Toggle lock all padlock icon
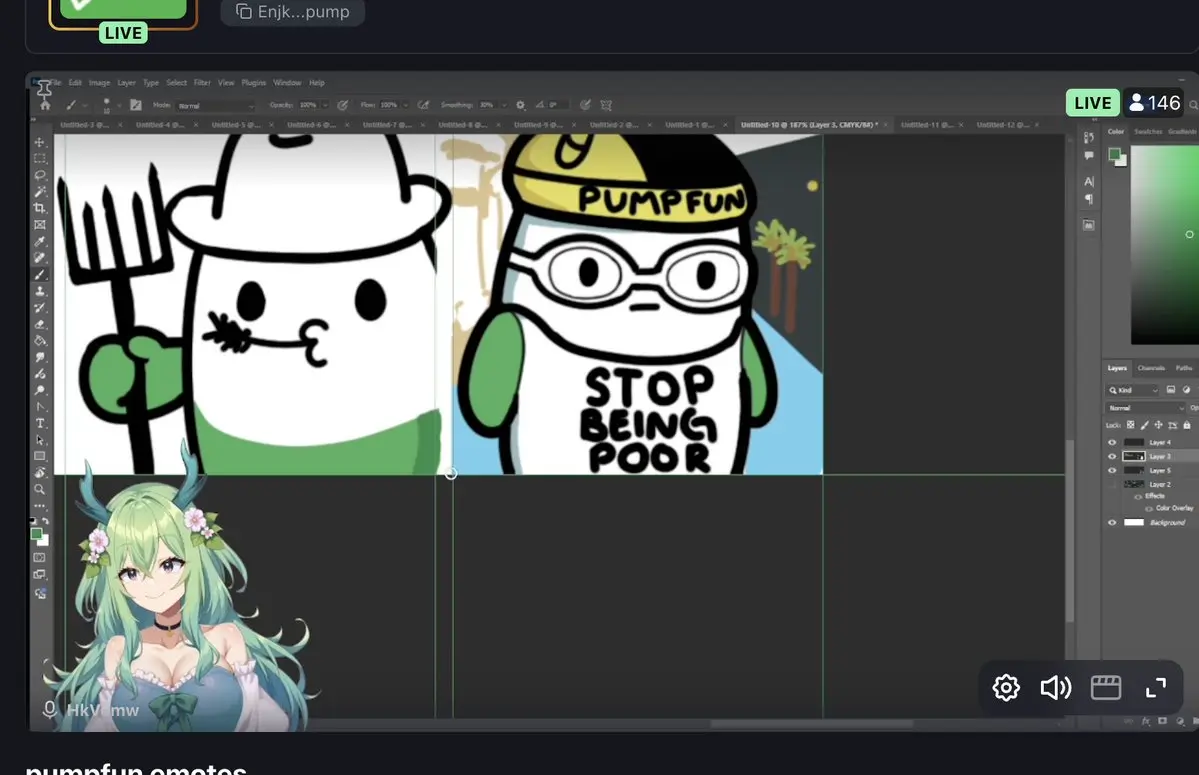Viewport: 1199px width, 775px height. coord(1186,425)
